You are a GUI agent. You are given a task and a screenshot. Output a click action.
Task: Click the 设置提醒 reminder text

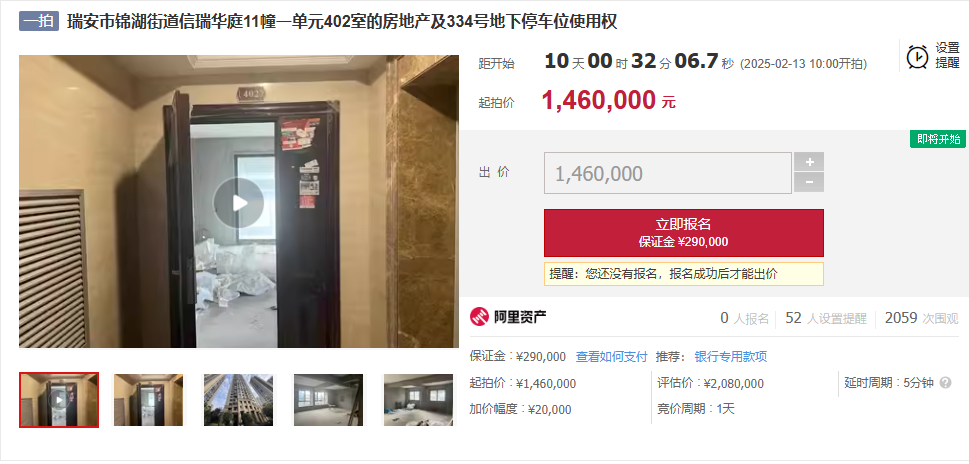tap(947, 56)
